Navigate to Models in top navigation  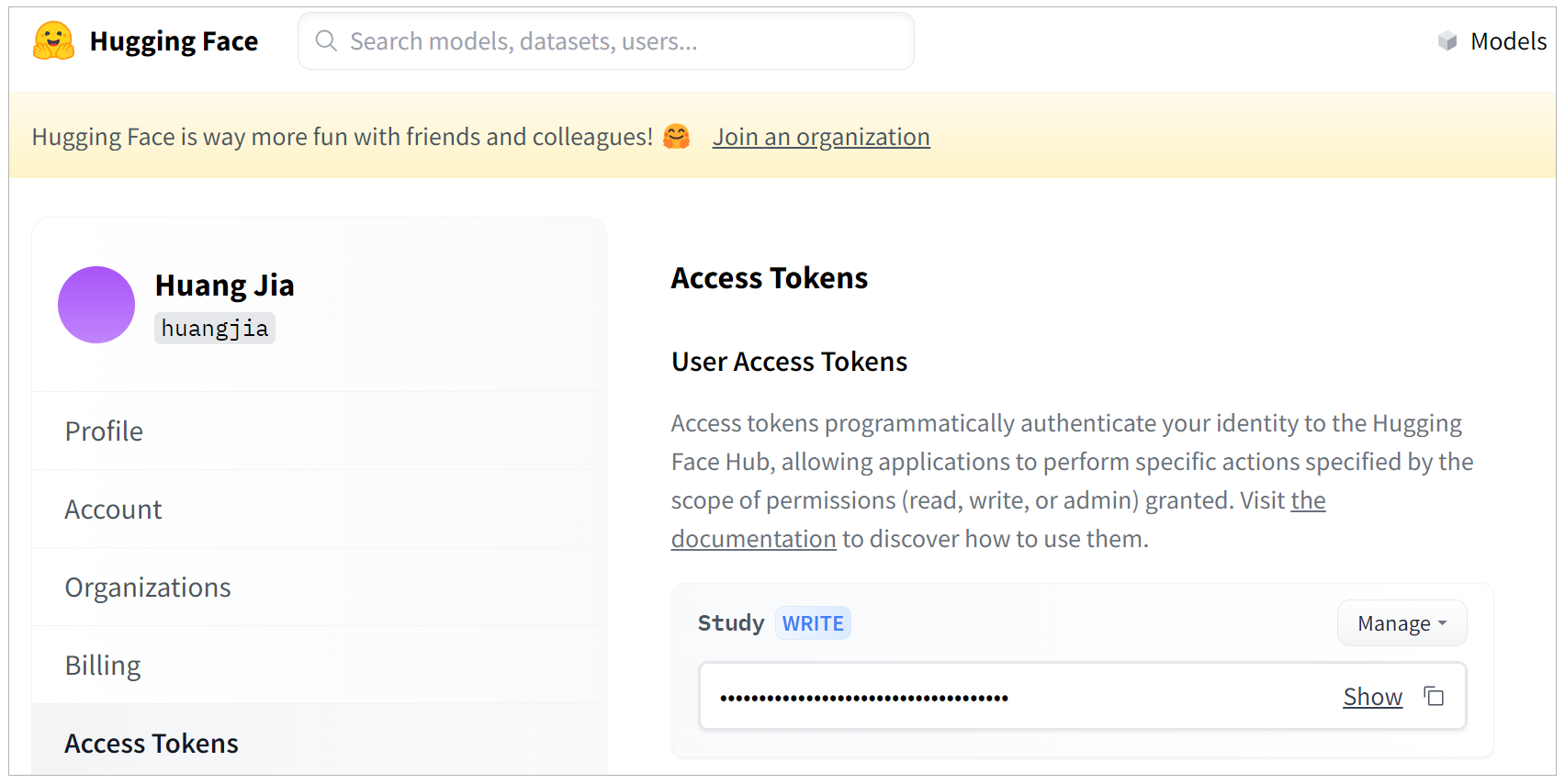point(1508,41)
